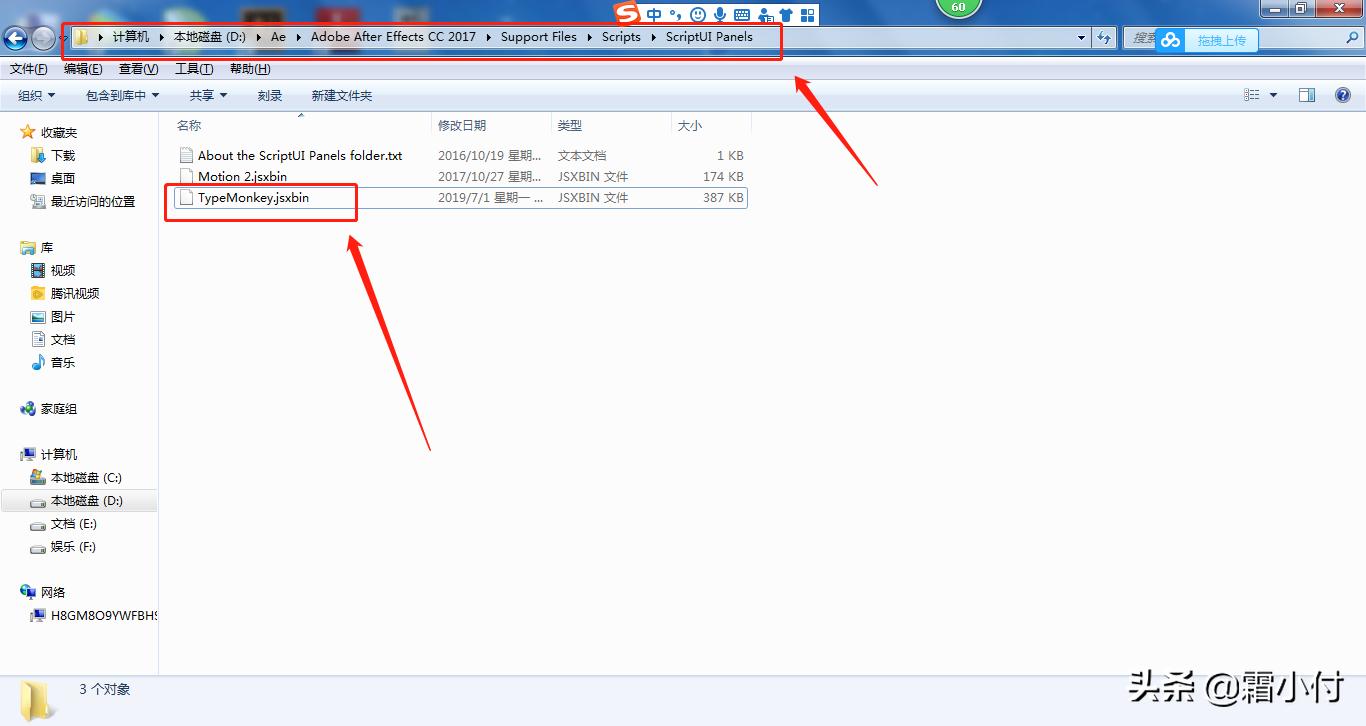
Task: Expand the address bar history dropdown arrow
Action: [x=1082, y=38]
